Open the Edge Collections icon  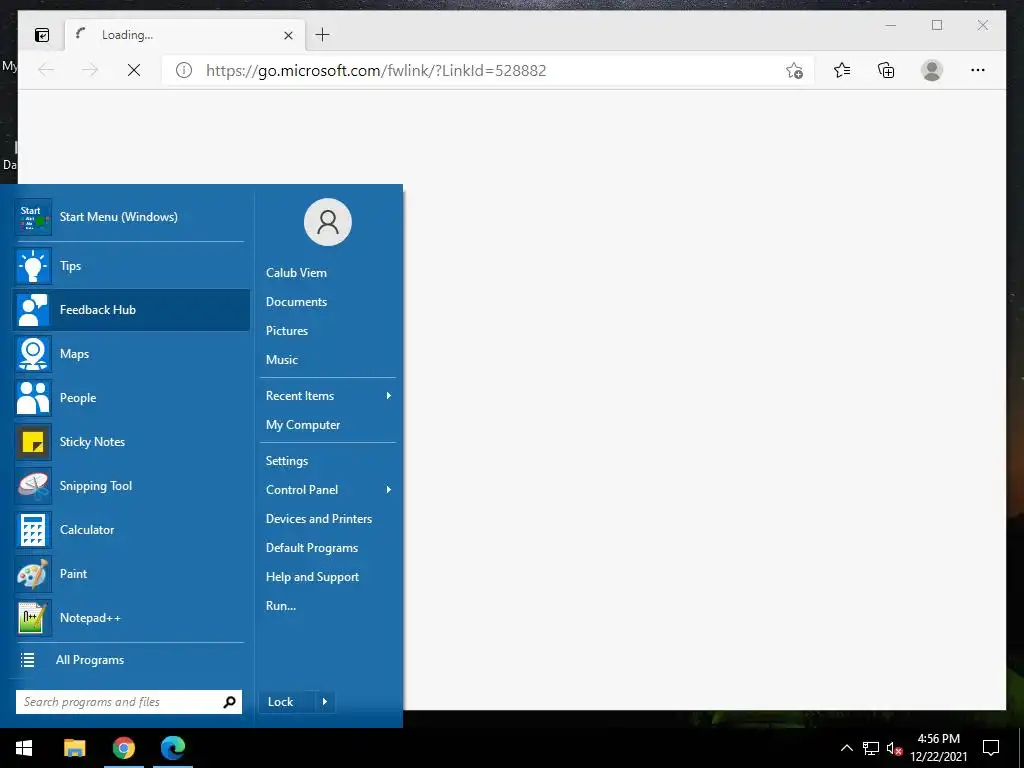click(886, 70)
